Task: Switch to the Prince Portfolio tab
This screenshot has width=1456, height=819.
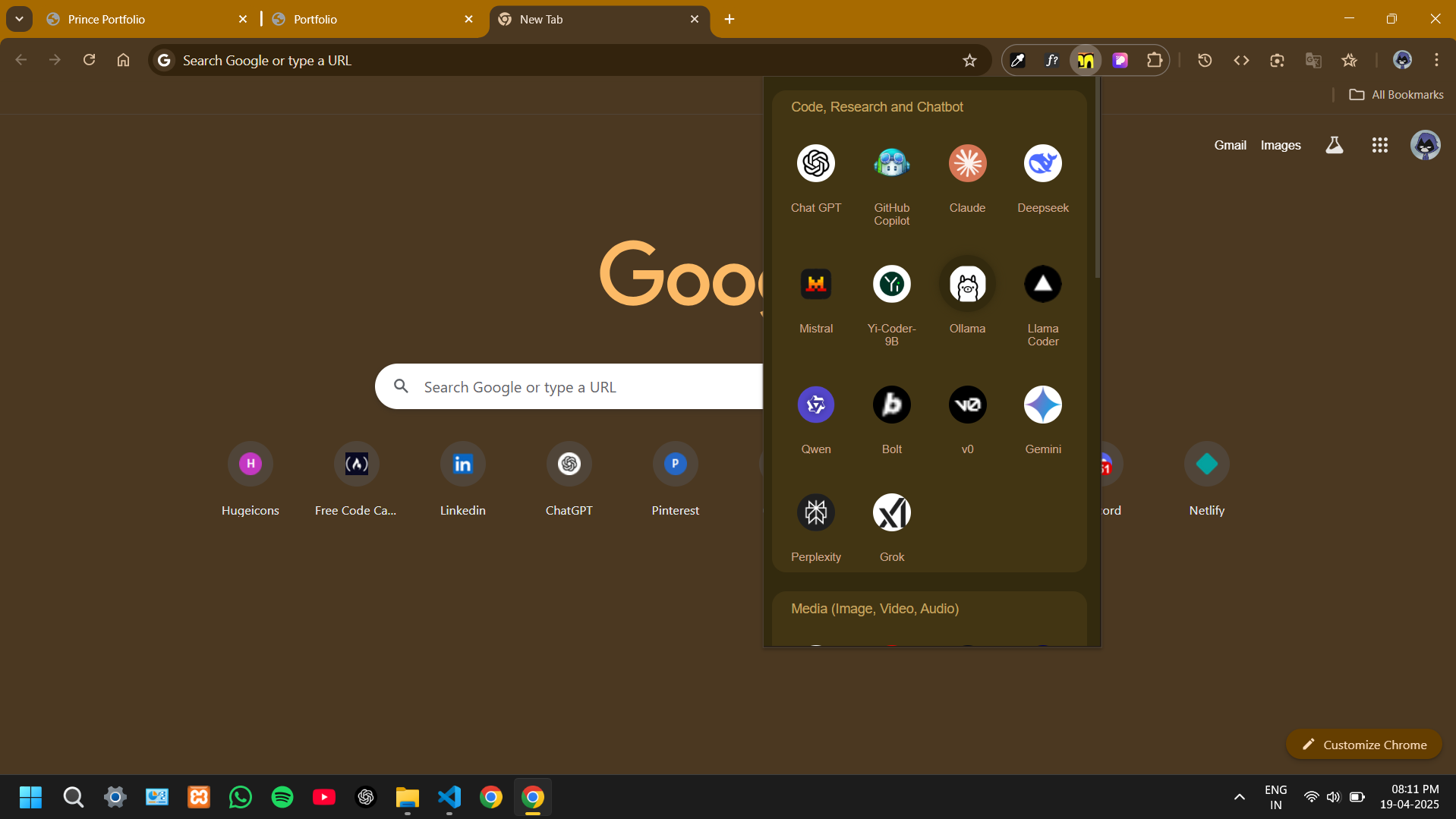Action: [106, 19]
